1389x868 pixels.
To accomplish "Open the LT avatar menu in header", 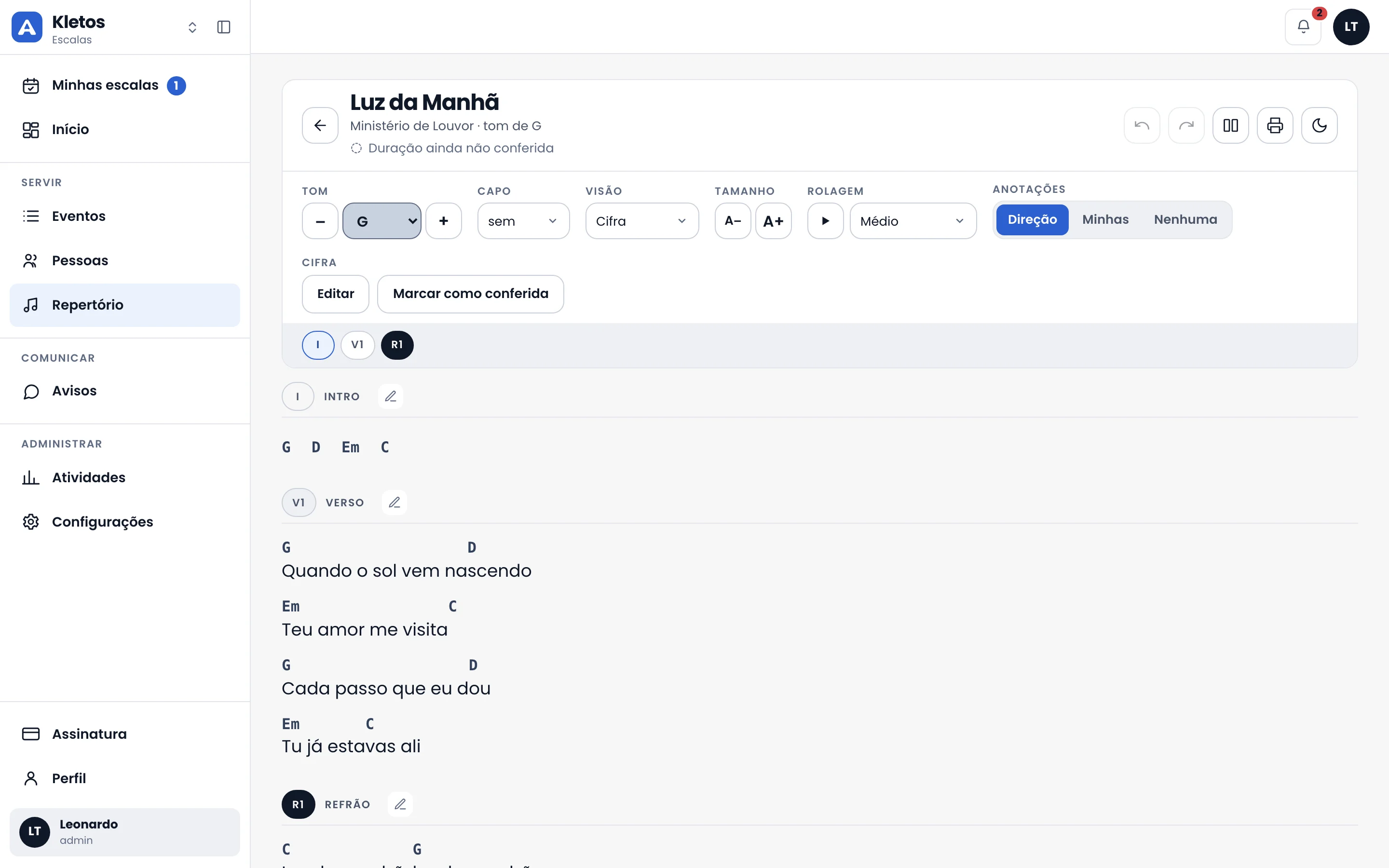I will [1350, 27].
